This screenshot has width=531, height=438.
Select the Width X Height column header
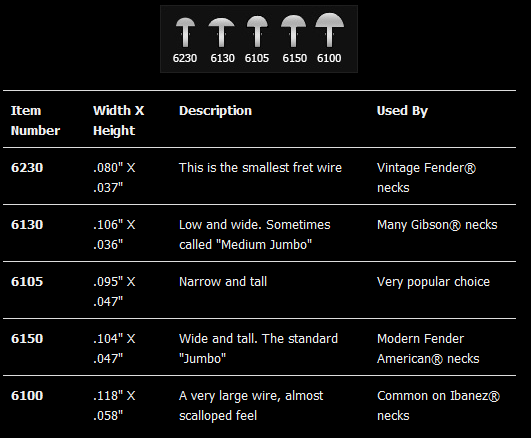(x=119, y=120)
